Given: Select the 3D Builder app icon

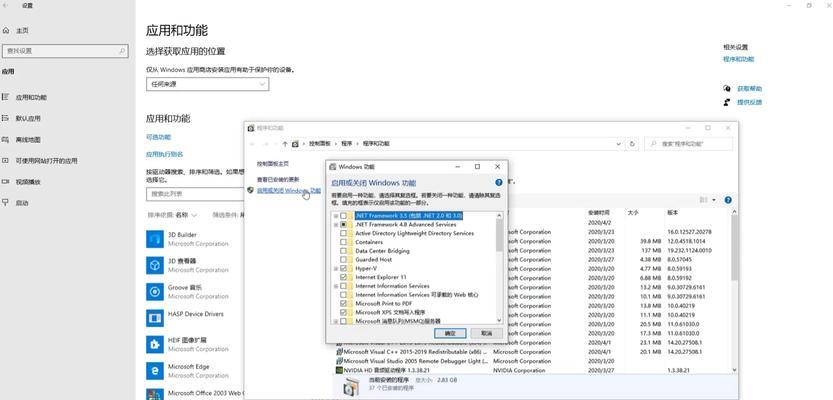Looking at the screenshot, I should (x=155, y=239).
